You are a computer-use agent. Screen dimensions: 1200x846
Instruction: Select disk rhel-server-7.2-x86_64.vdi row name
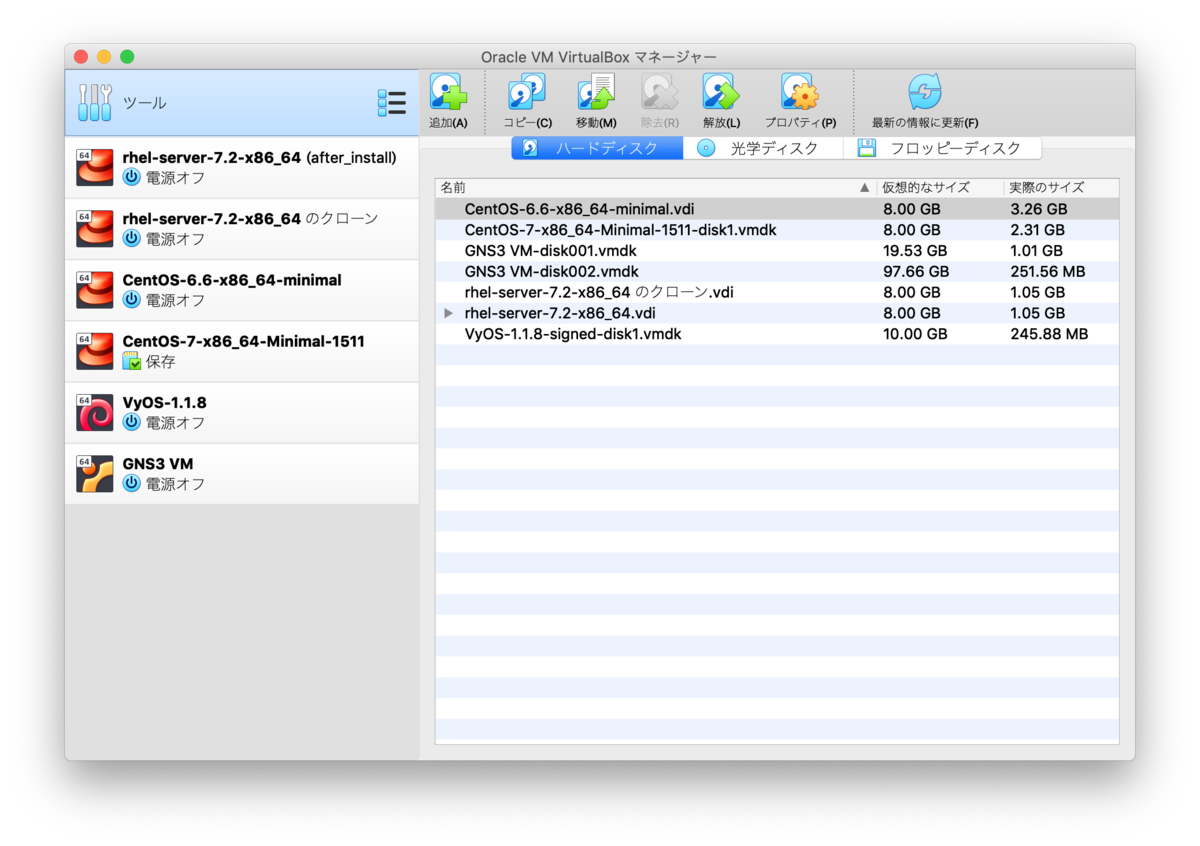coord(560,313)
